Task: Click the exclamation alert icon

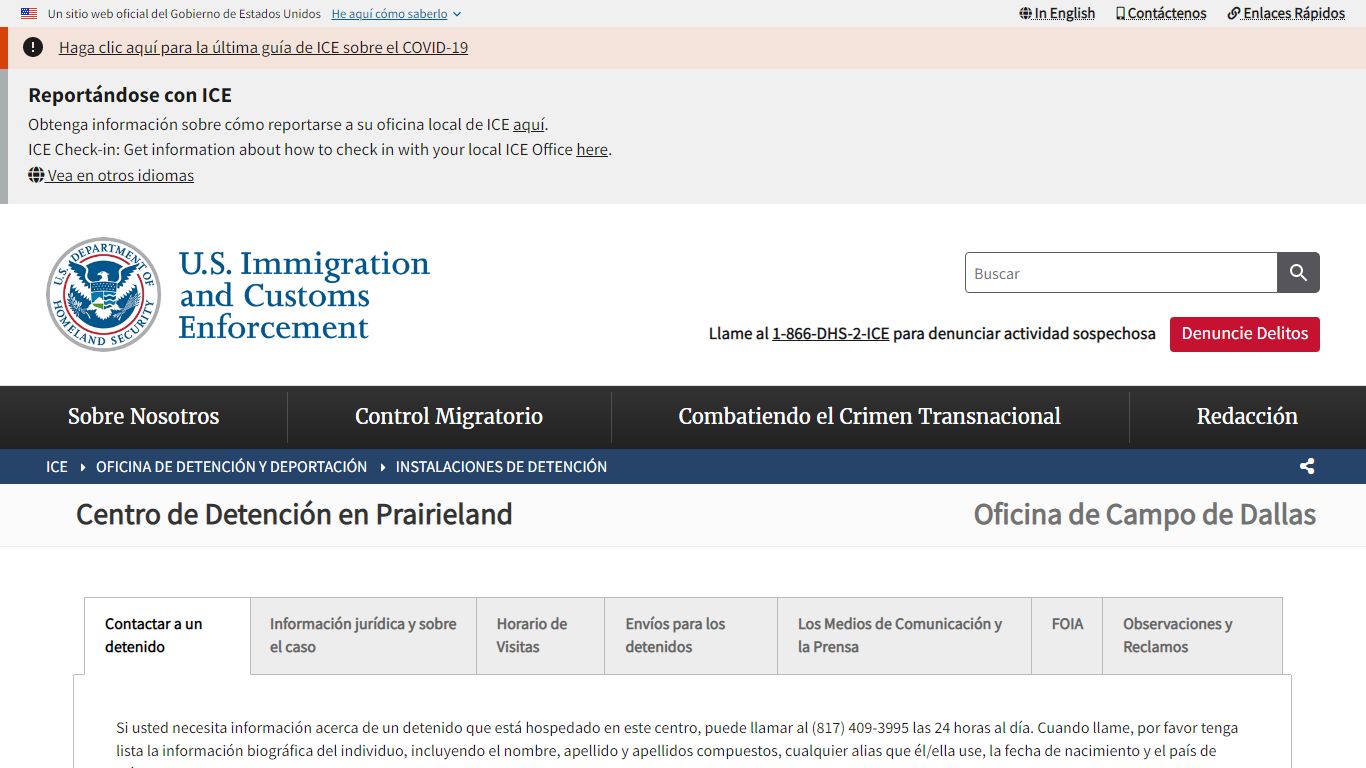Action: 33,47
